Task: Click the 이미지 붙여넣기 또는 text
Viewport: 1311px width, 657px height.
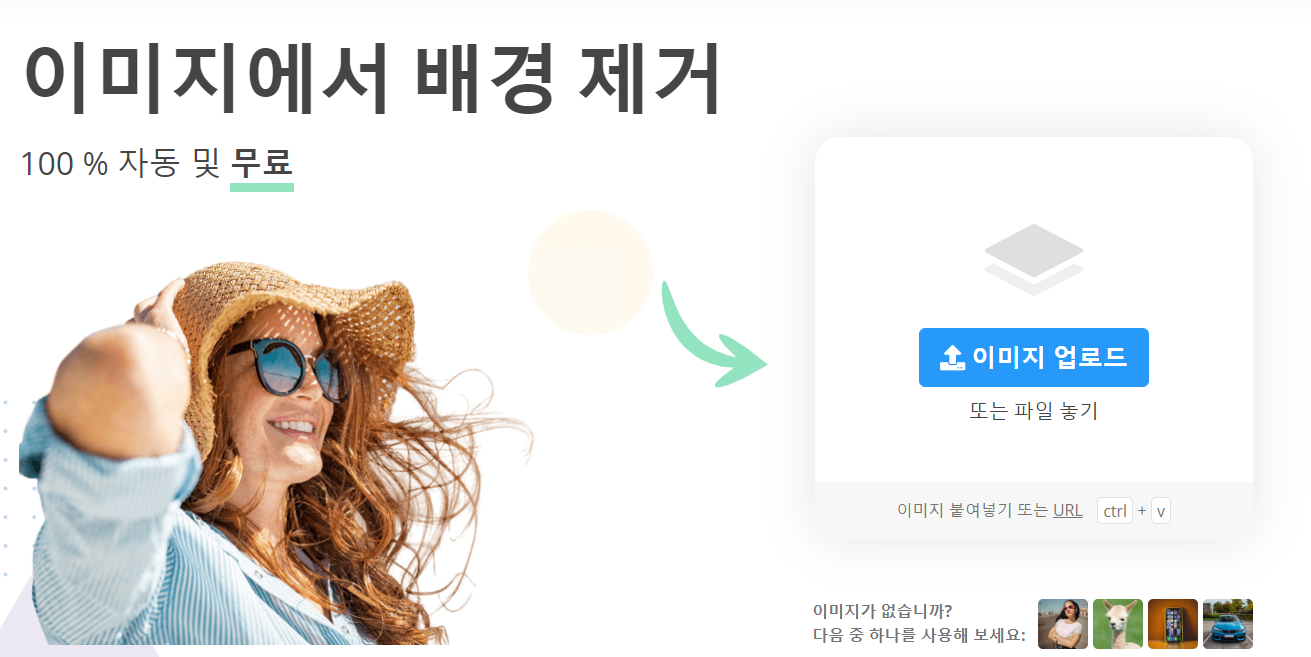Action: [x=972, y=510]
